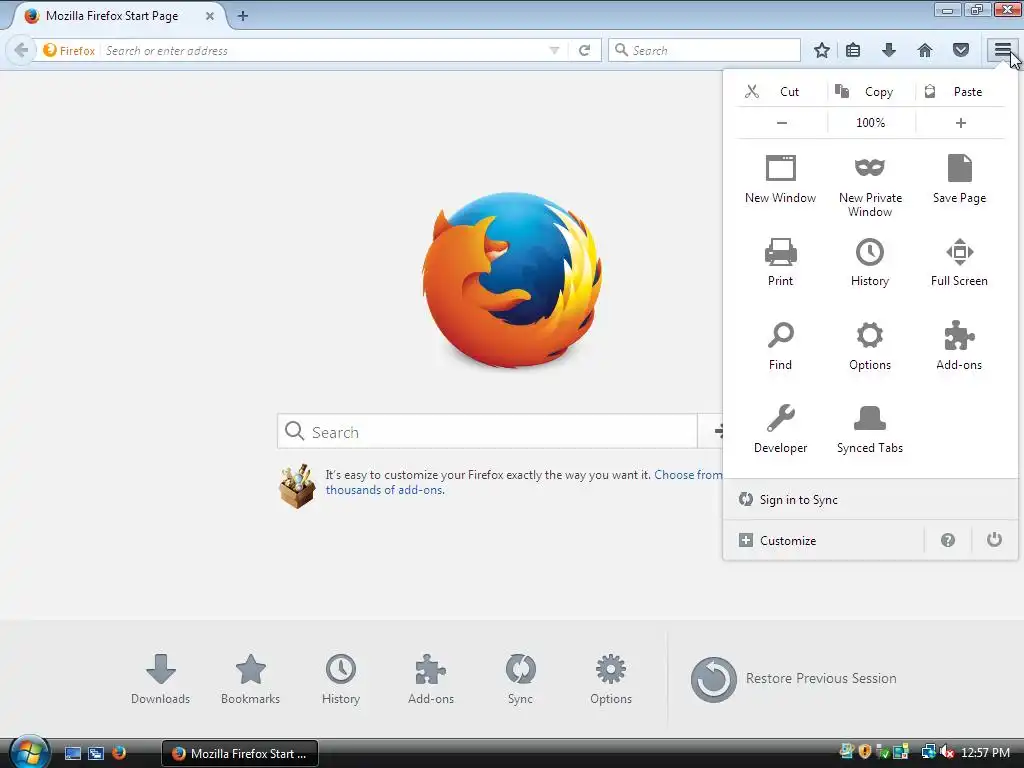Viewport: 1024px width, 768px height.
Task: Open a New Window from menu
Action: click(780, 180)
